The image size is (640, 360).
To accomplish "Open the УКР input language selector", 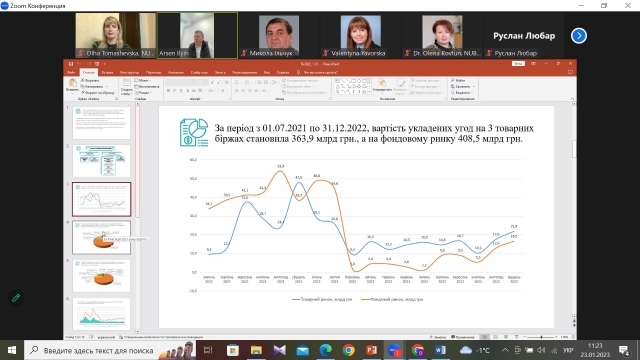I will [568, 350].
